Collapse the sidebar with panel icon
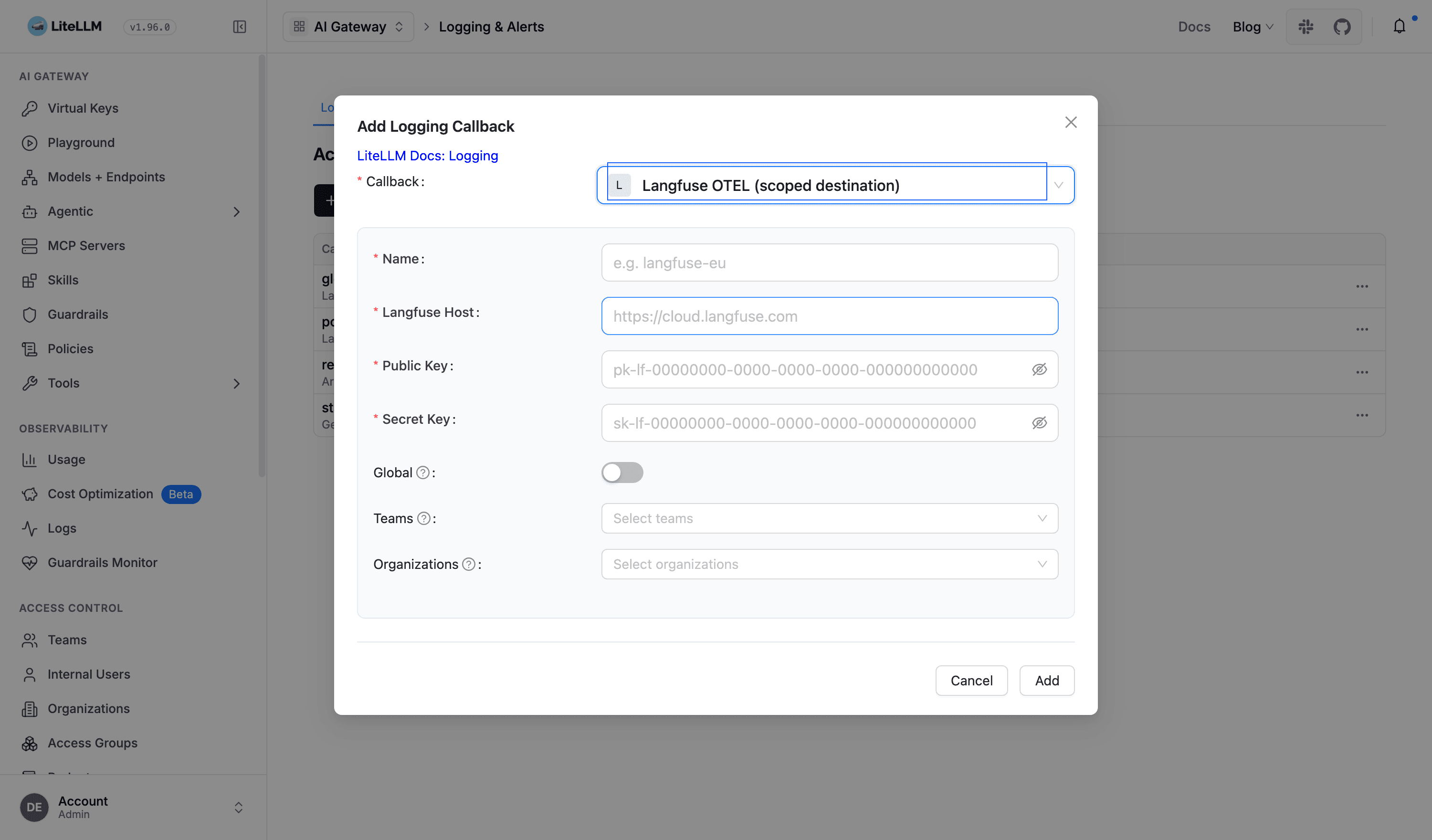Screen dimensions: 1432x840 pos(239,27)
